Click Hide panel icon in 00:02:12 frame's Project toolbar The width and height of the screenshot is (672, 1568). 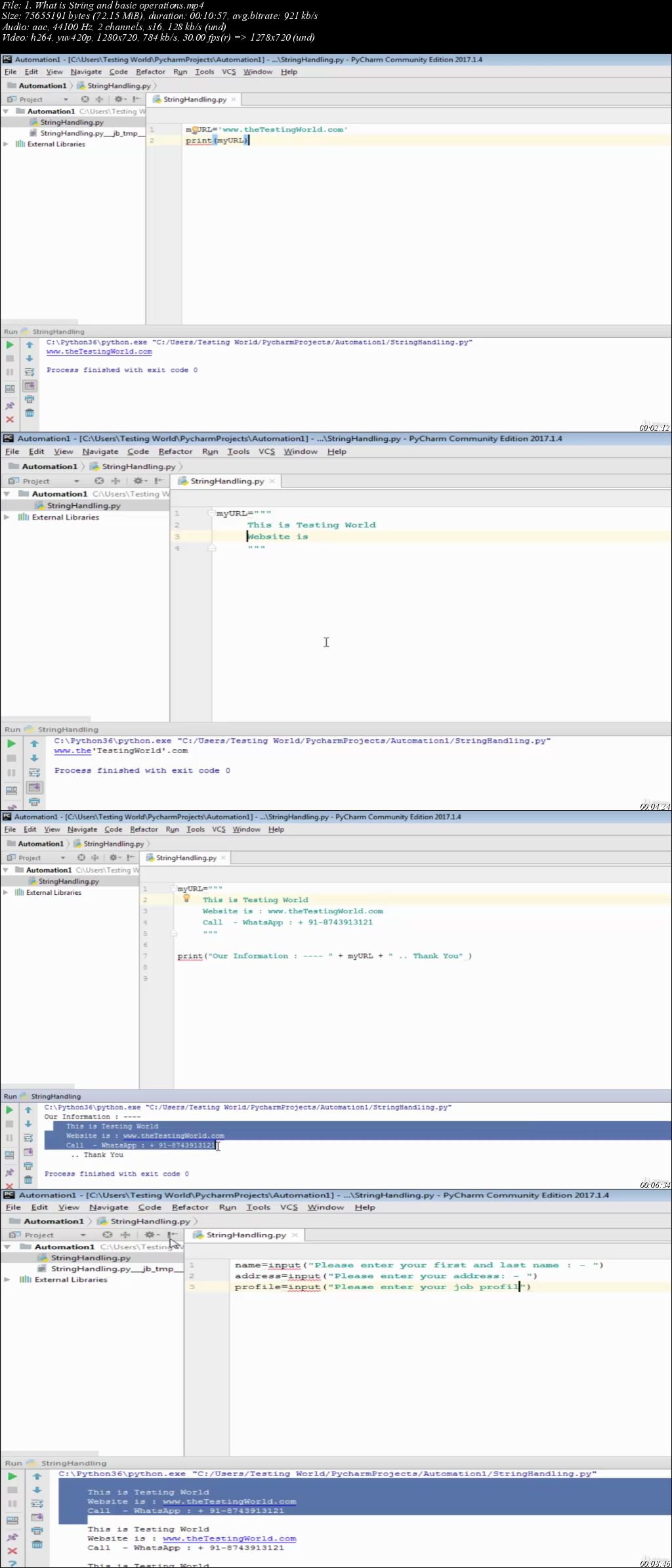click(x=136, y=99)
